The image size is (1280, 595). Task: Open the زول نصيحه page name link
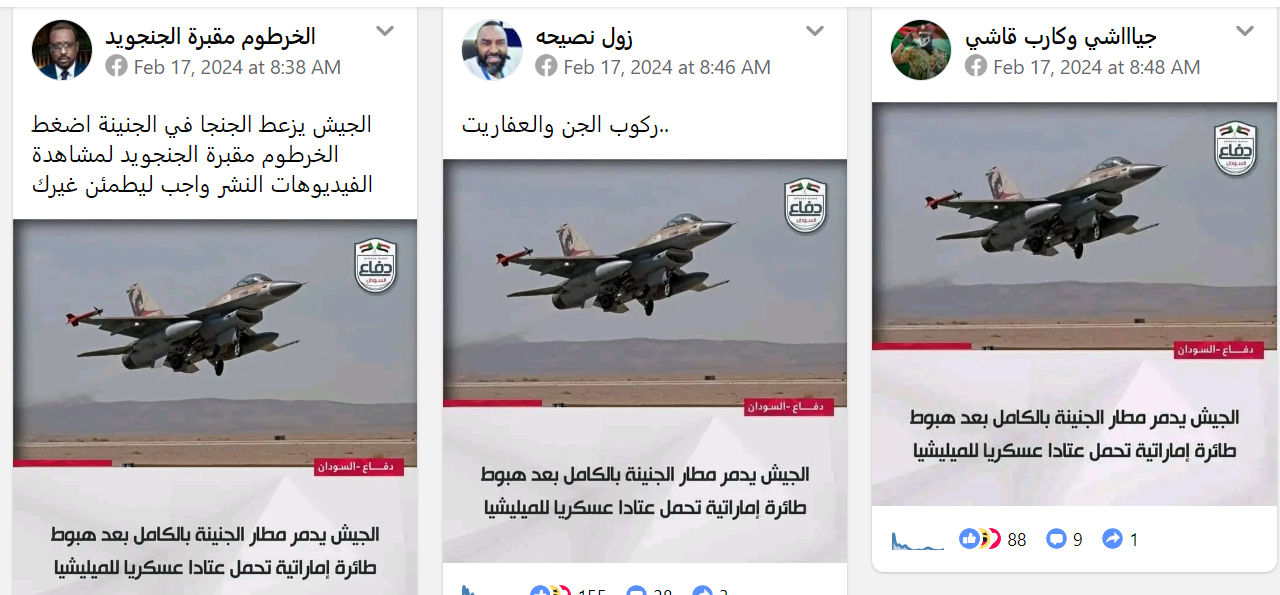click(584, 37)
